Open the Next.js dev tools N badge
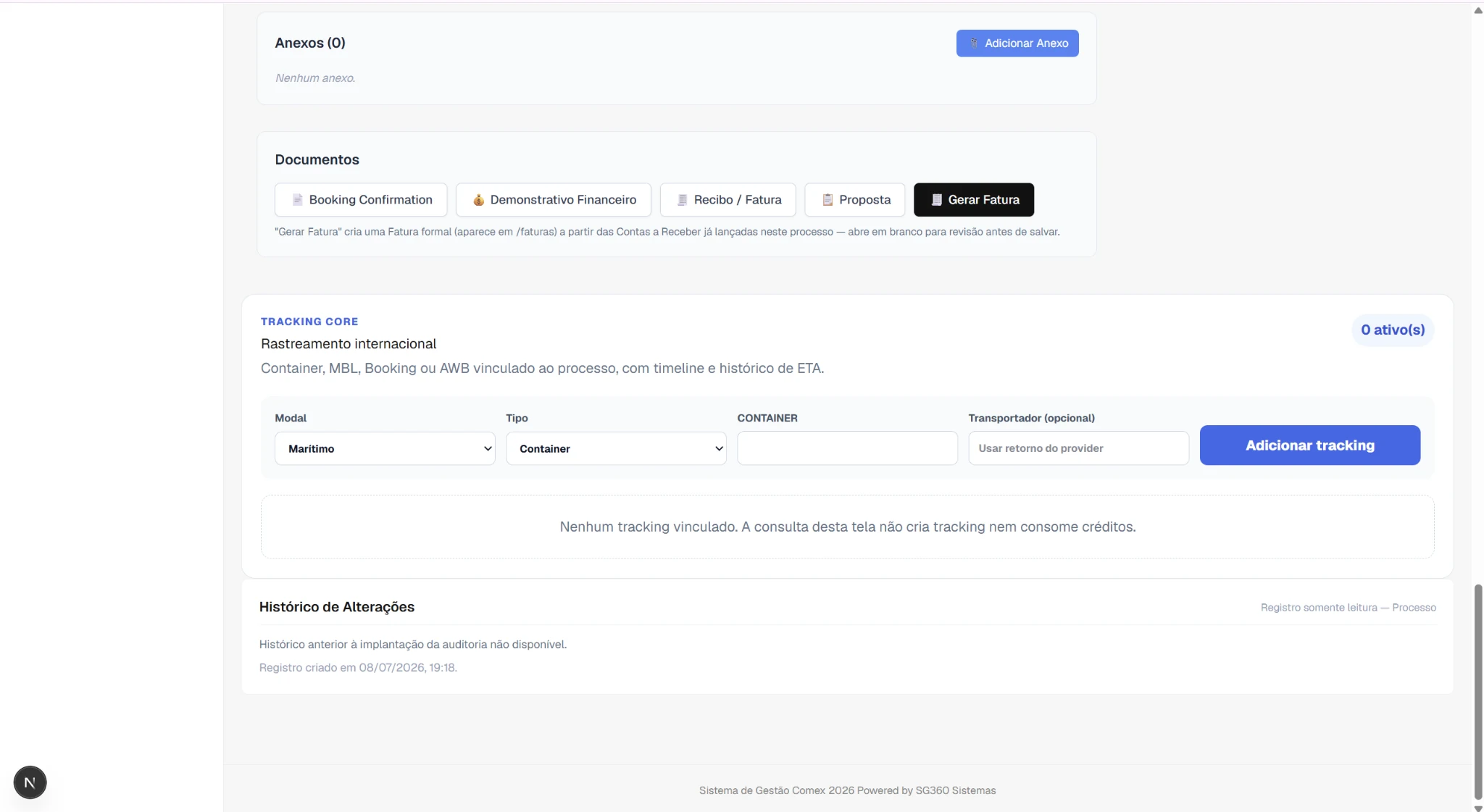 point(30,782)
